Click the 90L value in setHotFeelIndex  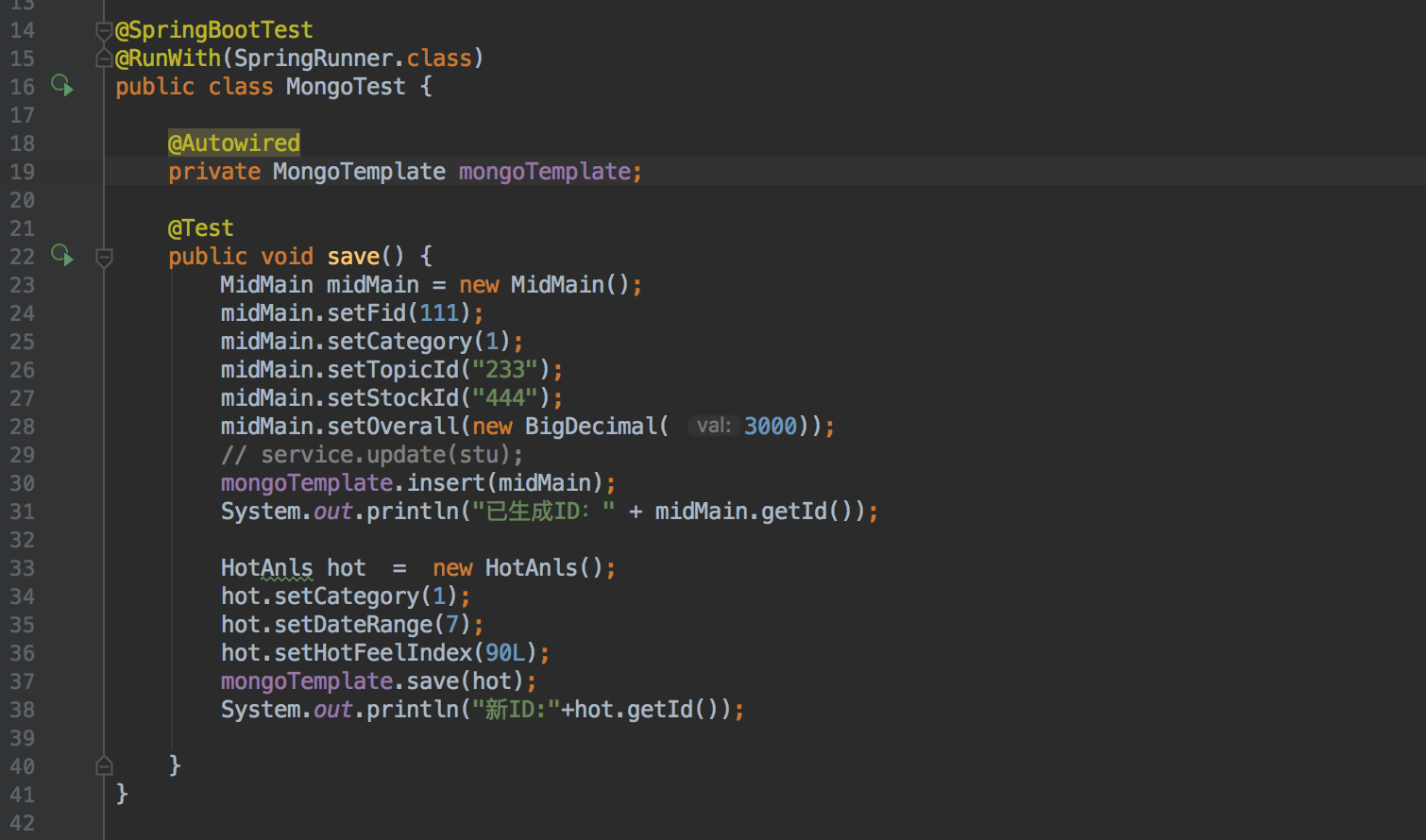coord(505,653)
